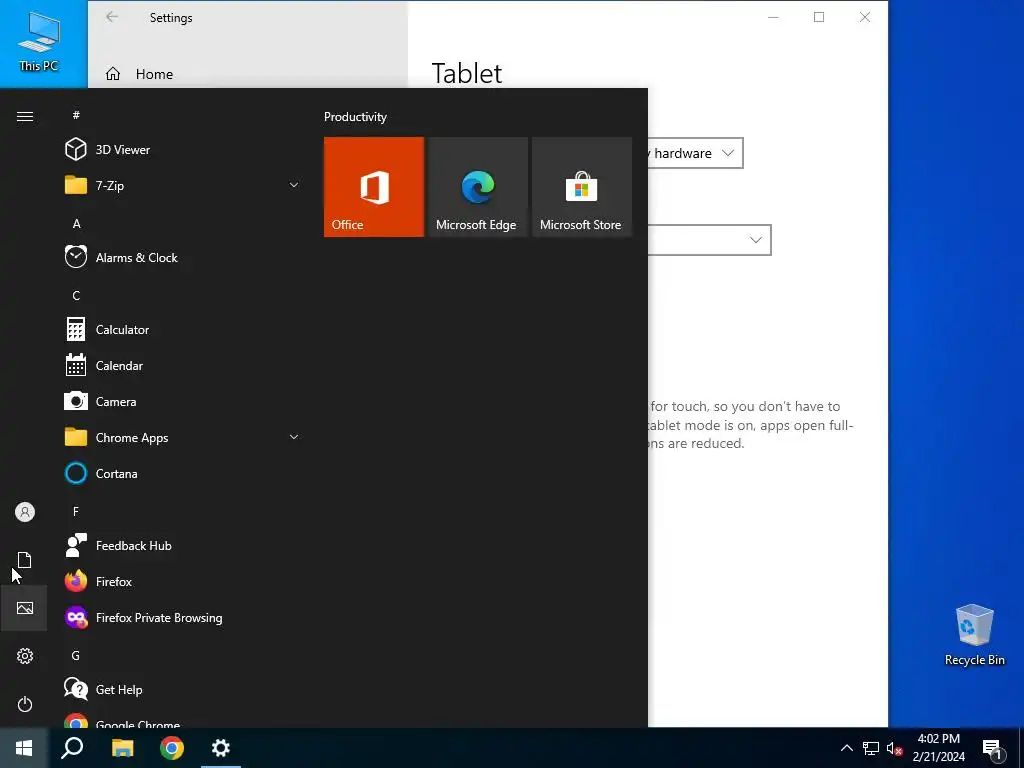The width and height of the screenshot is (1024, 768).
Task: Open Recycle Bin on the desktop
Action: tap(974, 635)
